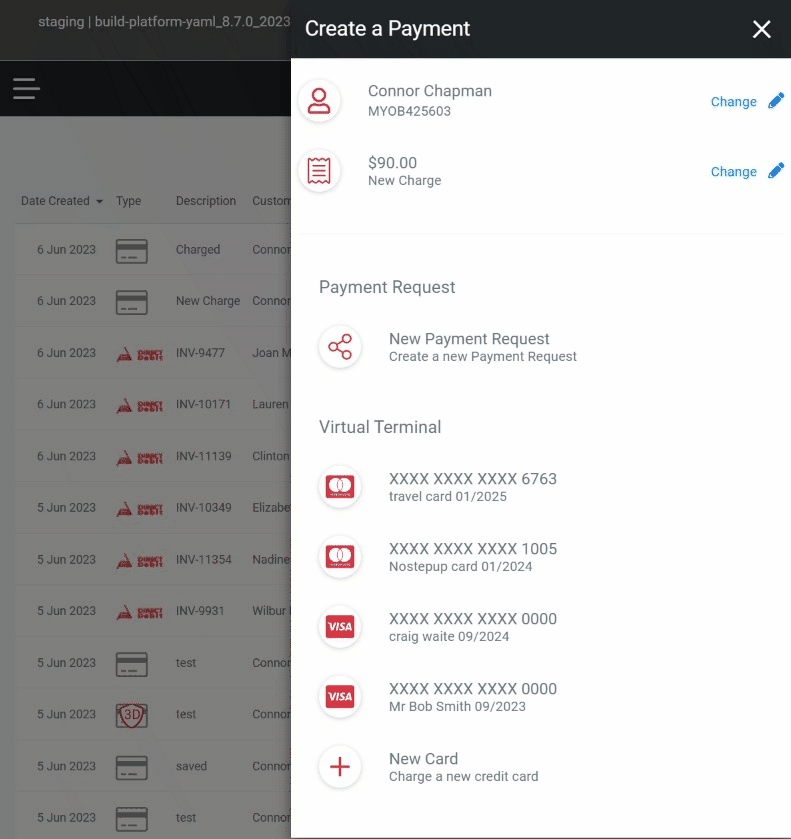Click the pencil icon next to customer Change
The height and width of the screenshot is (839, 791).
pyautogui.click(x=776, y=101)
